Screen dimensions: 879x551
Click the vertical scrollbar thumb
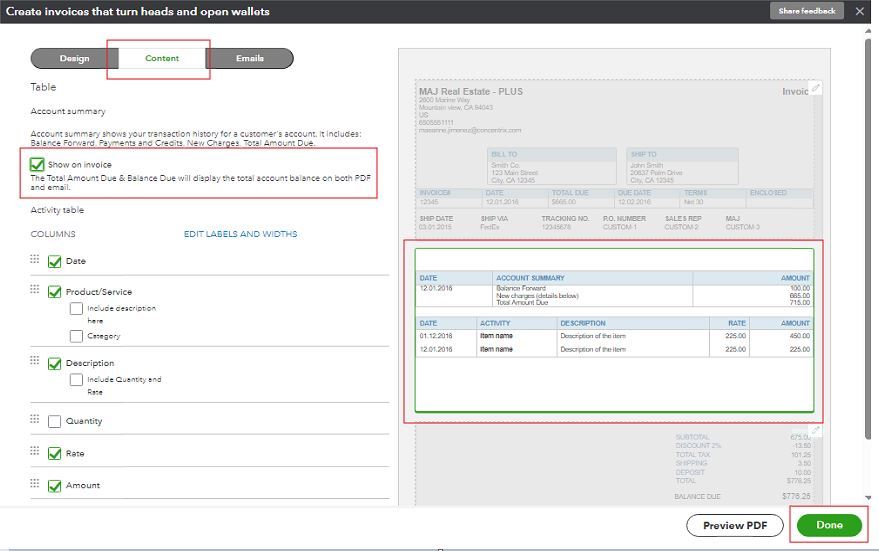868,238
